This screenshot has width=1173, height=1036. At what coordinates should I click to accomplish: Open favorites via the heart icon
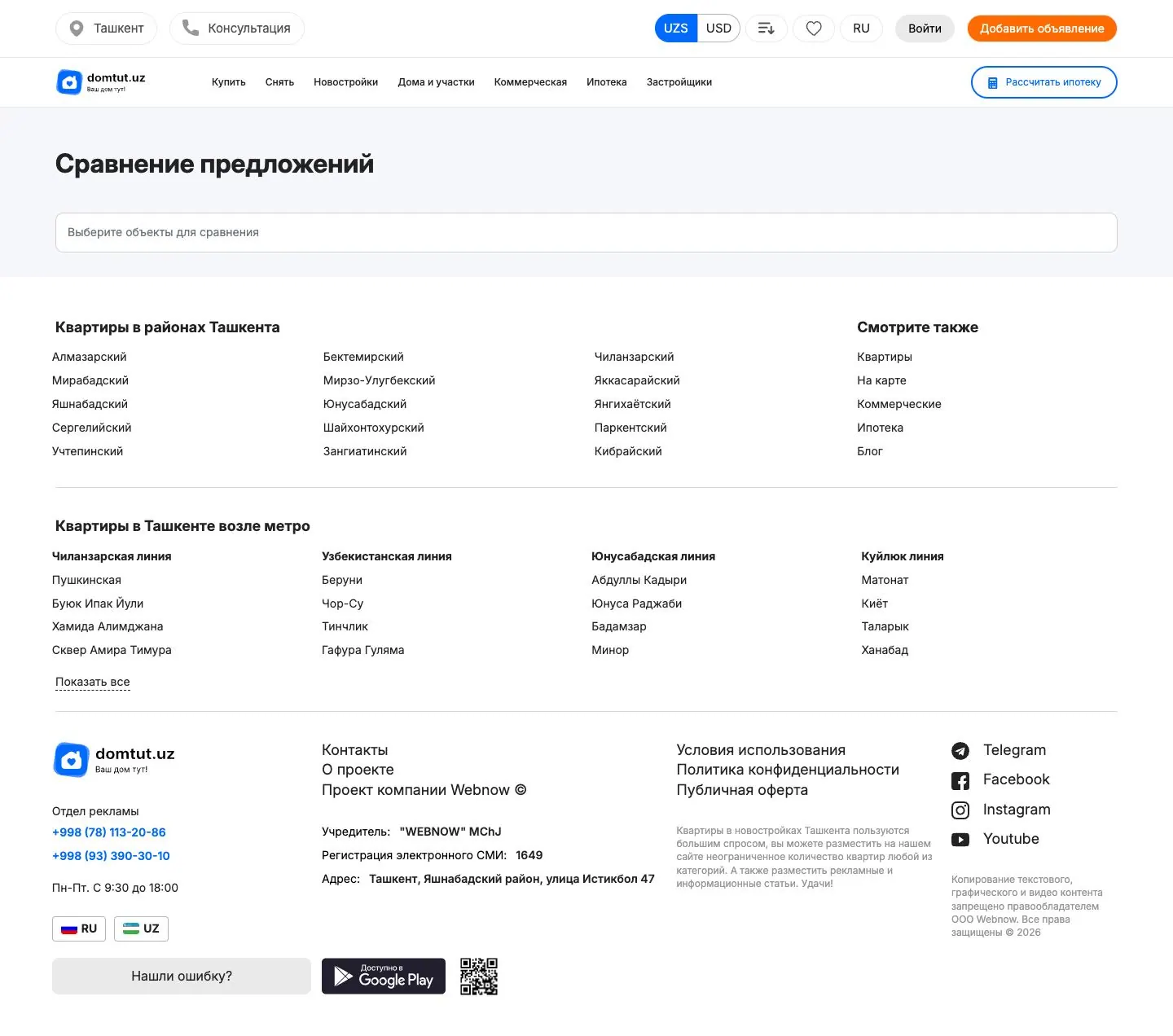pyautogui.click(x=814, y=29)
